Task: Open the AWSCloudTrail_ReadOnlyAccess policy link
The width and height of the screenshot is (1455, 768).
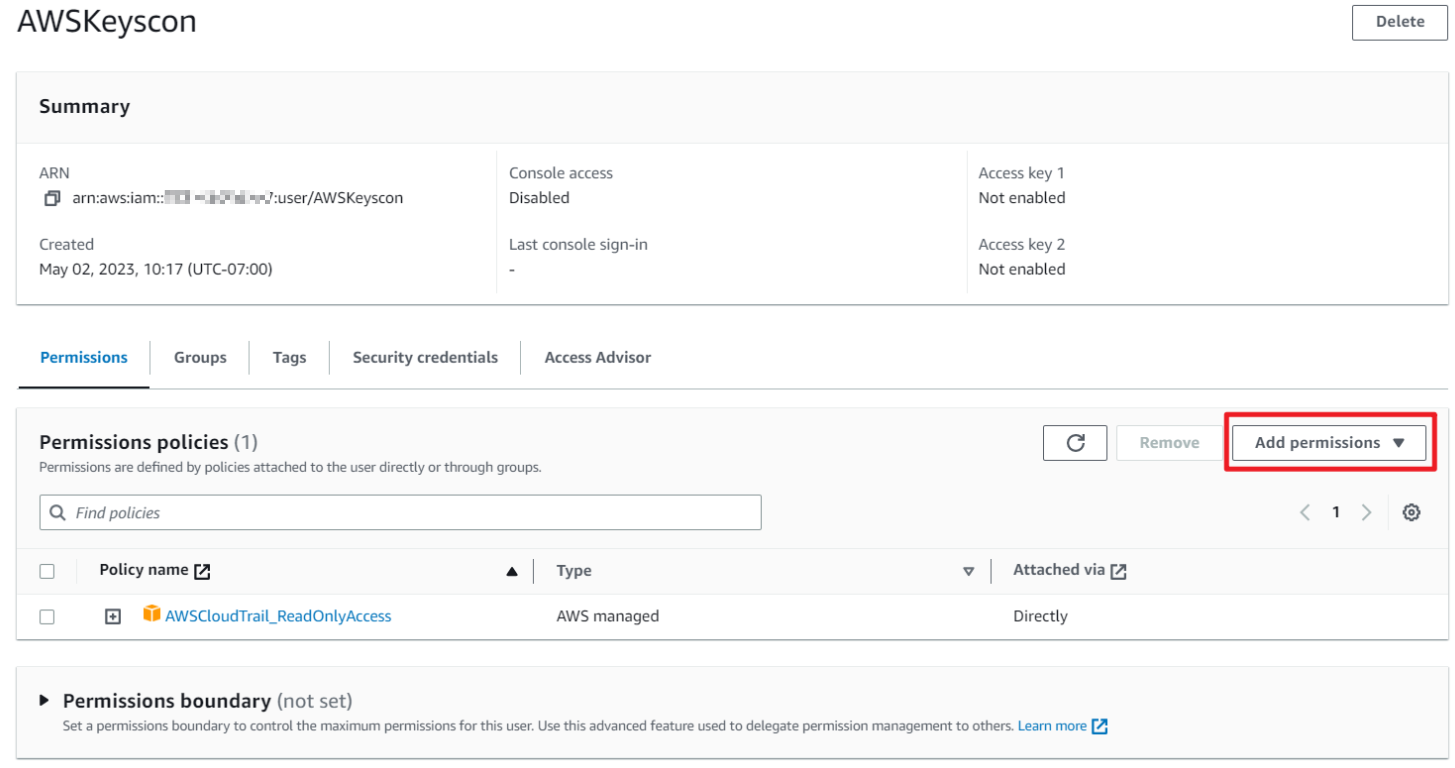Action: 278,617
